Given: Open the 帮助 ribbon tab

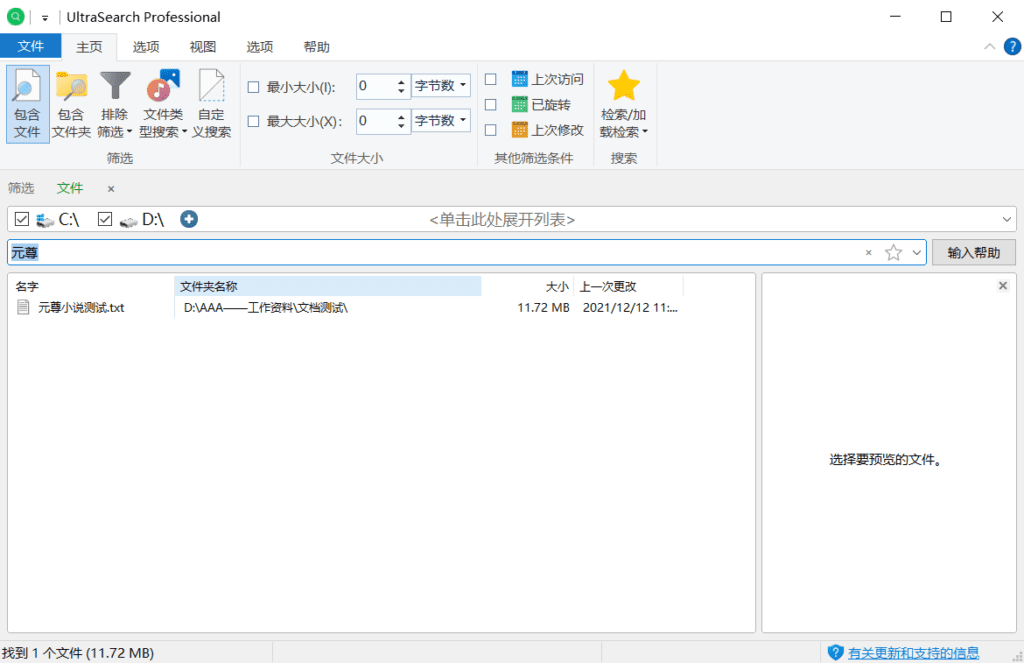Looking at the screenshot, I should [317, 47].
